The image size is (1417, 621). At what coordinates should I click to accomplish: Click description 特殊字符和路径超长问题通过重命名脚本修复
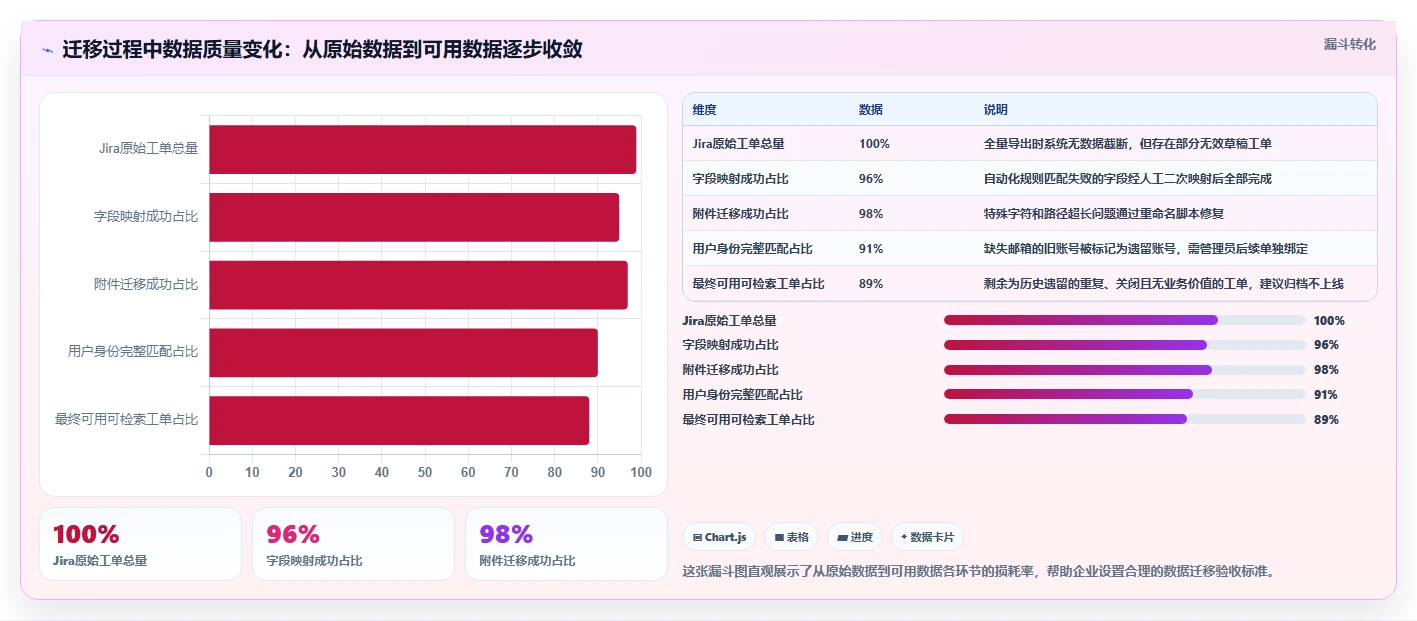pyautogui.click(x=1104, y=214)
